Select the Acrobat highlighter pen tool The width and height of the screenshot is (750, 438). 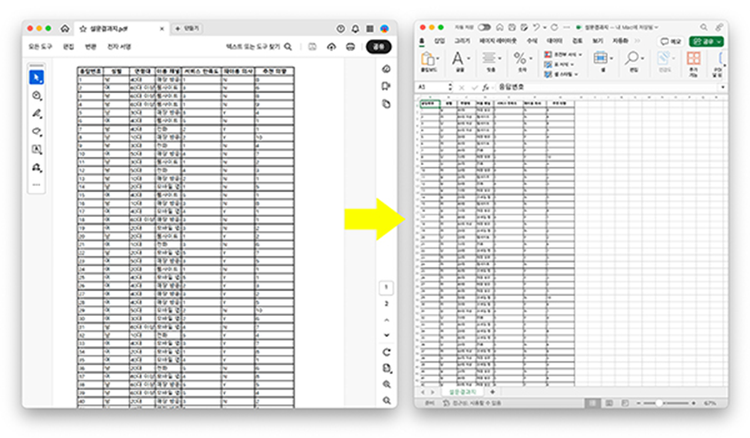36,114
